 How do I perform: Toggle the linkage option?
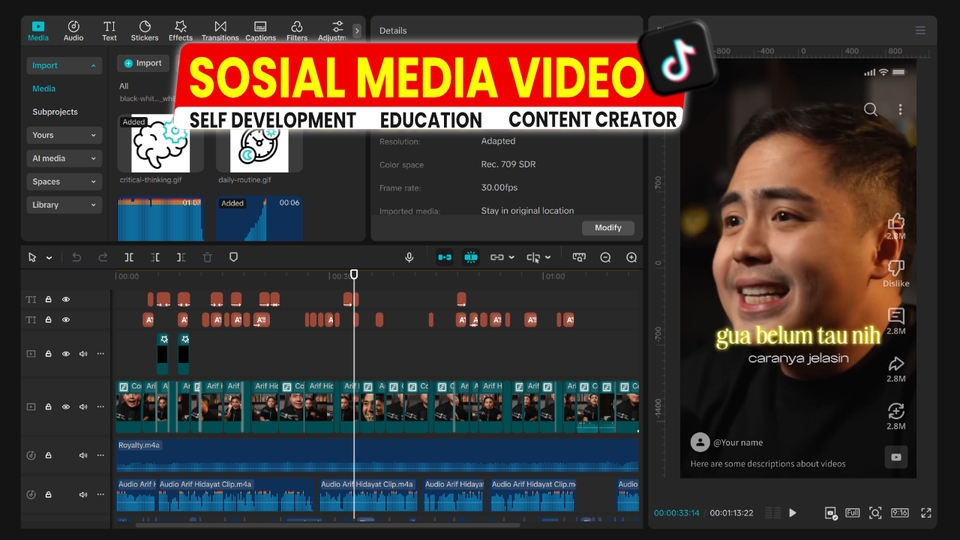point(497,258)
